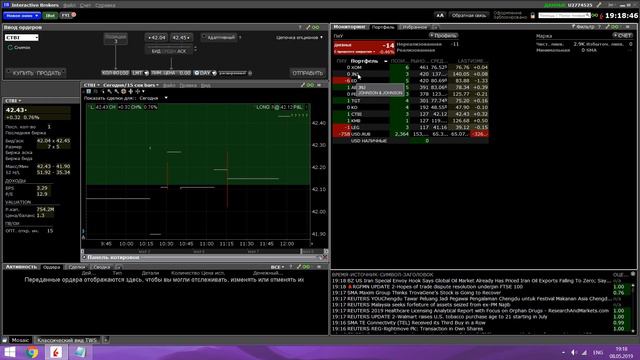
Task: Open the Trader Workstation taskbar icon
Action: [x=56, y=352]
